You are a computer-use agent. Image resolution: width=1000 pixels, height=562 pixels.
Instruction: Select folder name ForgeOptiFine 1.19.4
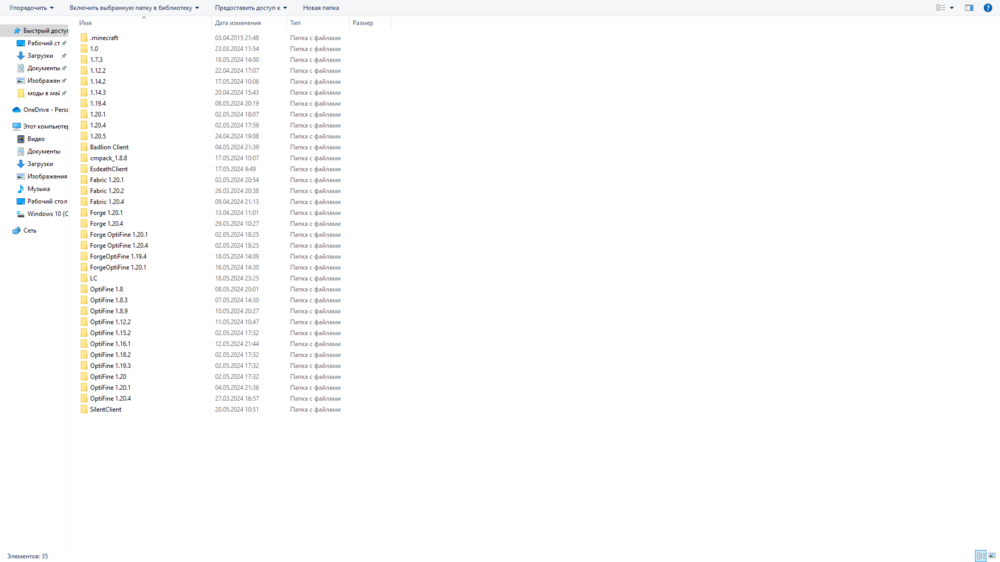[x=118, y=256]
